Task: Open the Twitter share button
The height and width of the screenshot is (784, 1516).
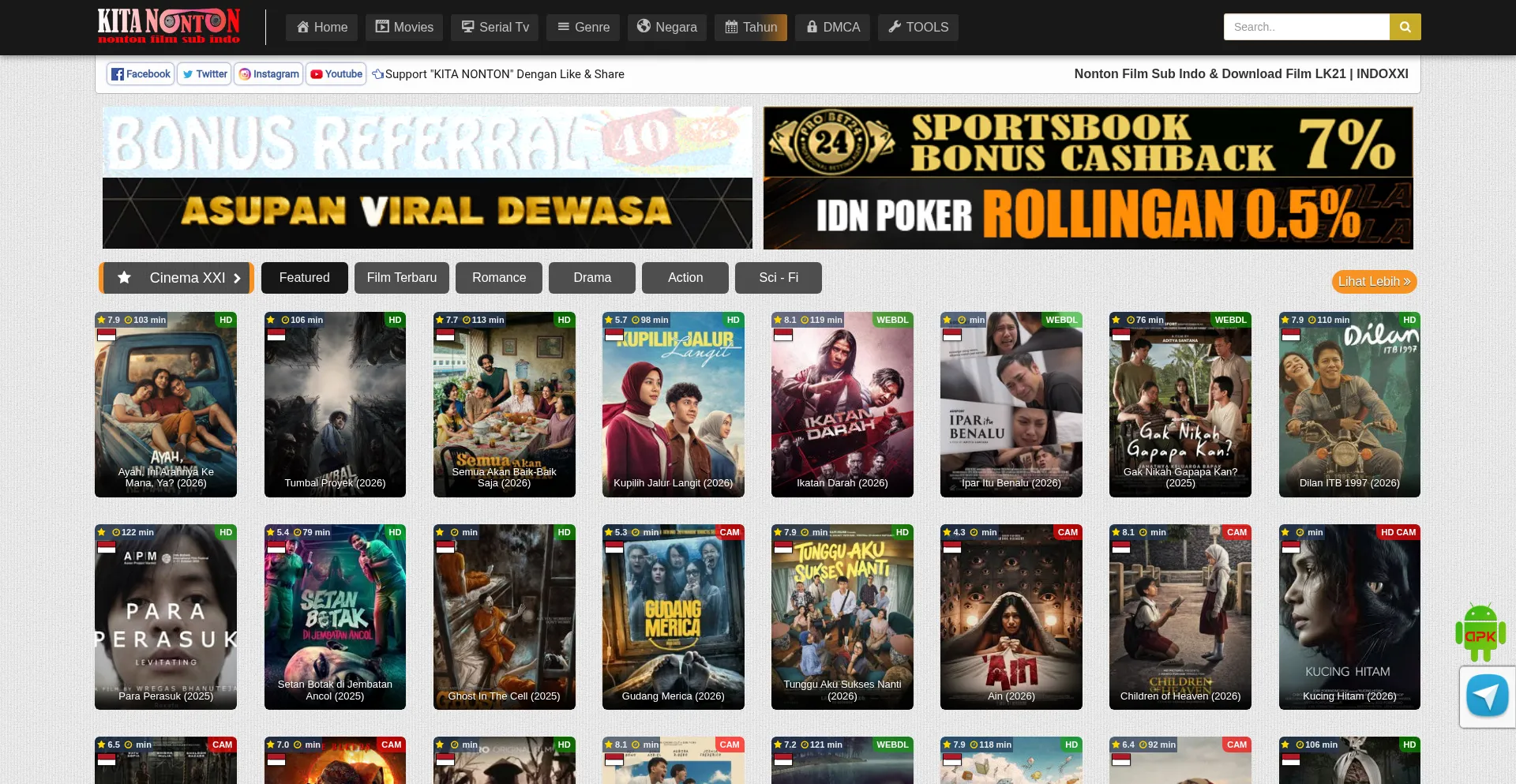Action: pos(205,74)
